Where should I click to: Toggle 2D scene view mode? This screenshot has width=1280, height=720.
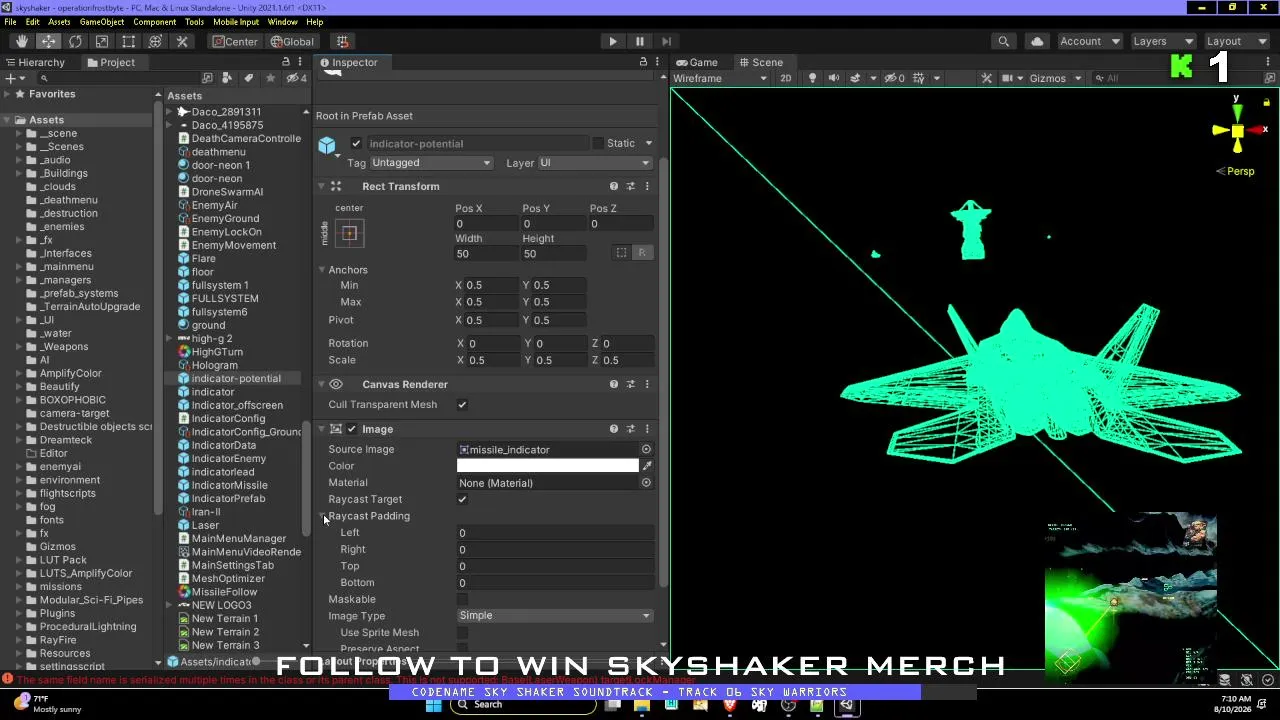[786, 78]
